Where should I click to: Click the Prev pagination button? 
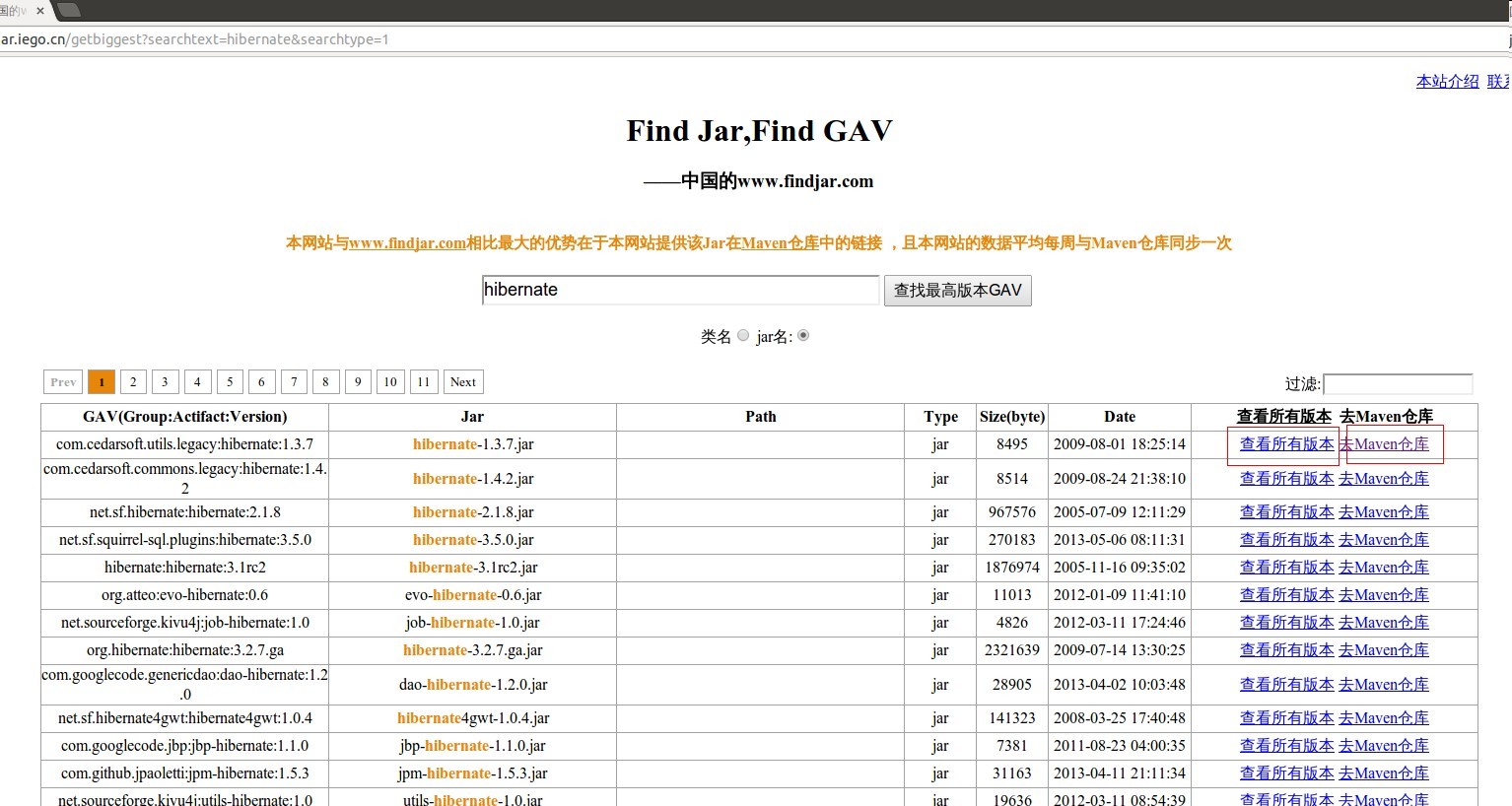(x=62, y=381)
